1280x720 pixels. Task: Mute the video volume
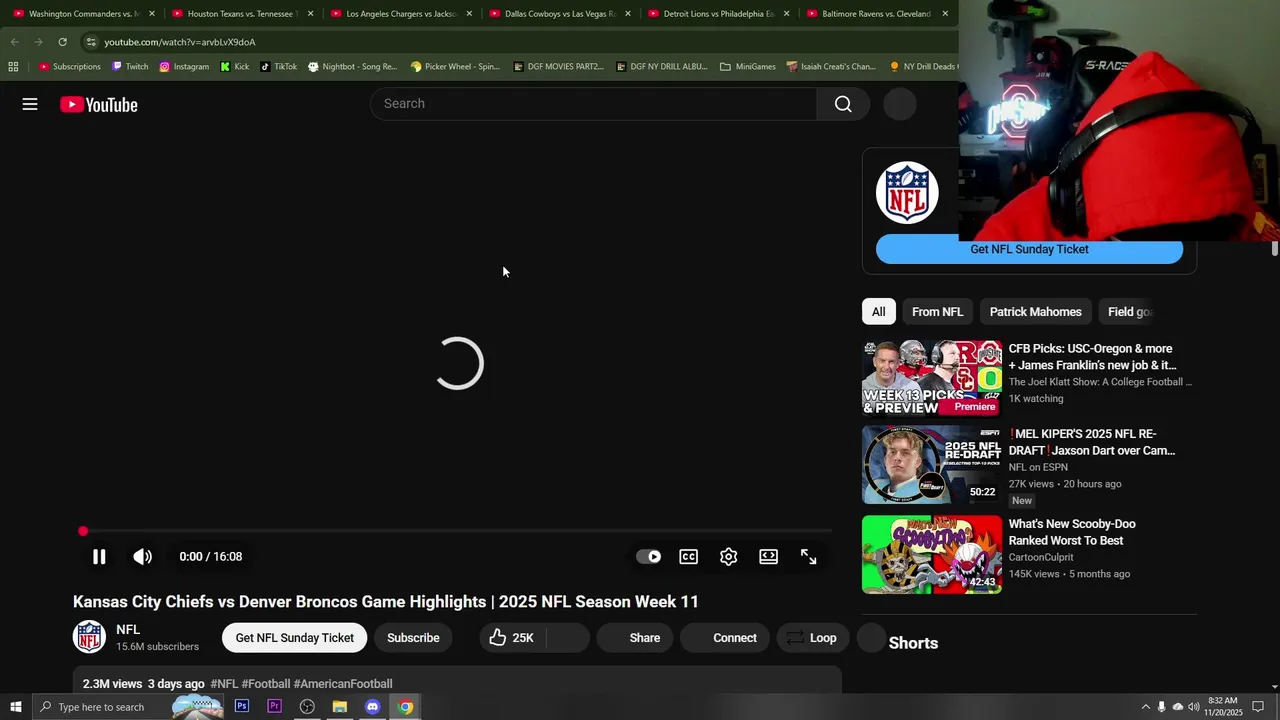click(143, 557)
